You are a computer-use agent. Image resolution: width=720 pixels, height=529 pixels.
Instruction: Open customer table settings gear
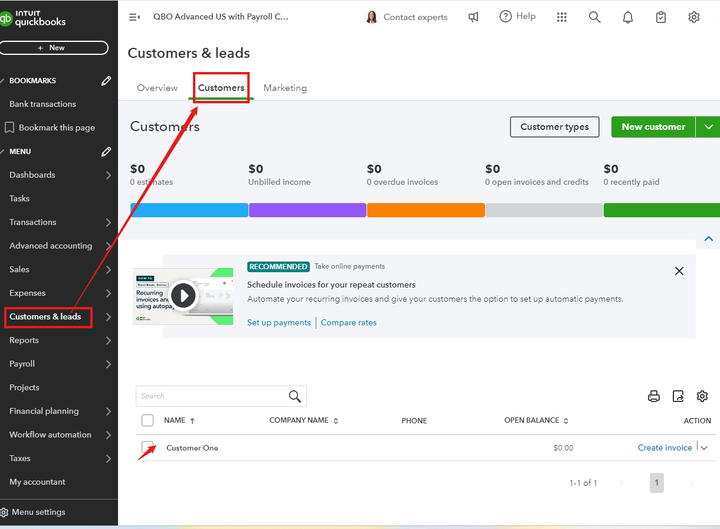tap(702, 396)
